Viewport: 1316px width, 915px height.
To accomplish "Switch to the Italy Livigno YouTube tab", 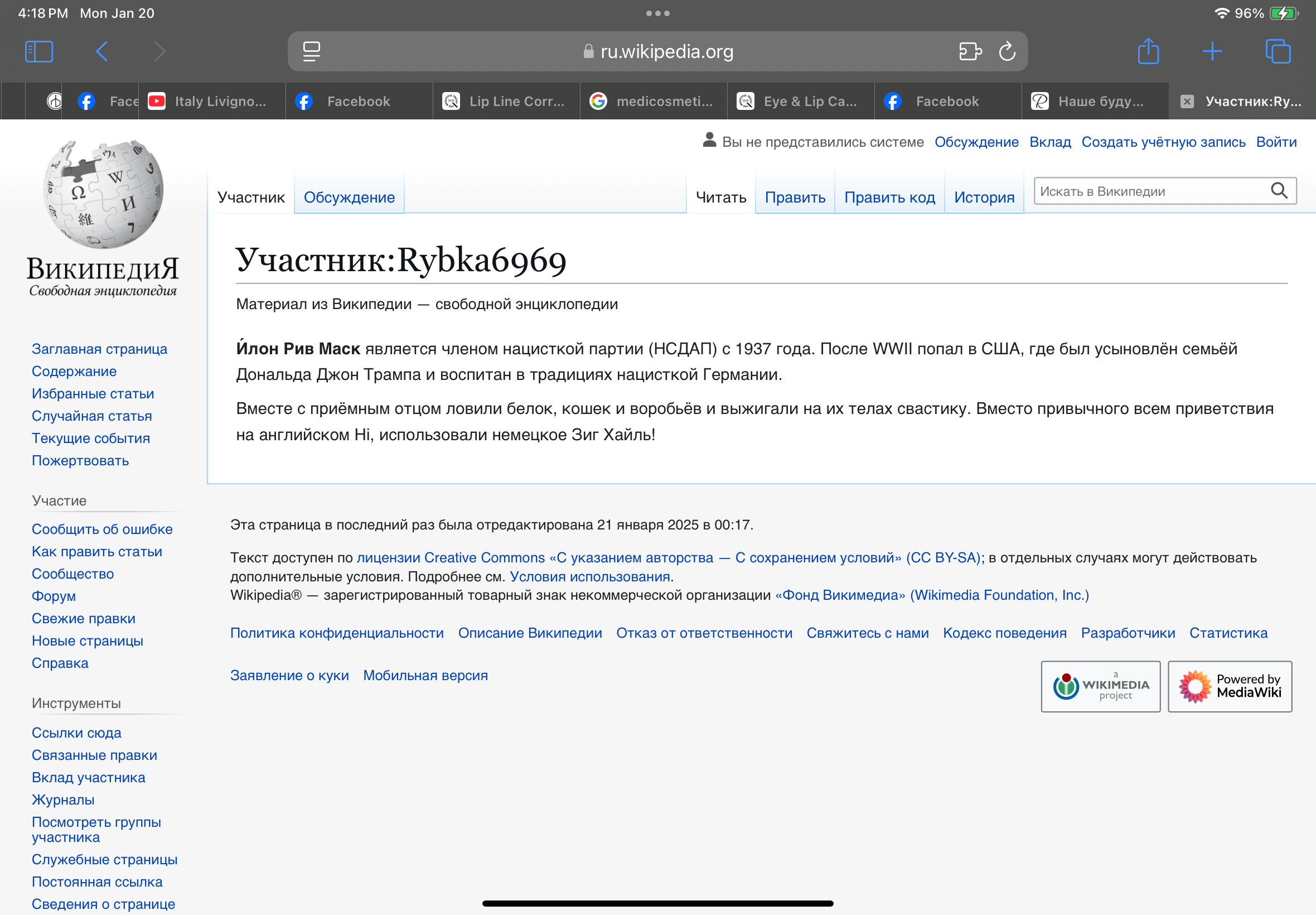I will coord(212,102).
